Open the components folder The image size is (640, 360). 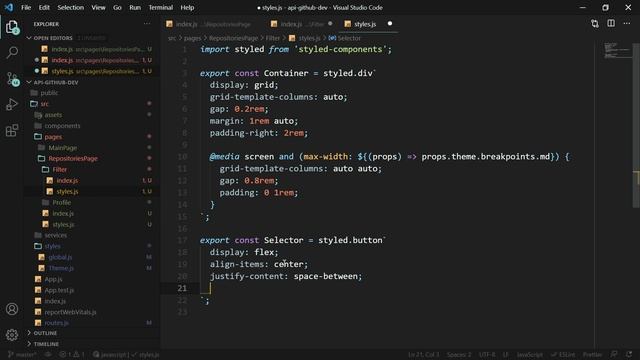pos(62,126)
